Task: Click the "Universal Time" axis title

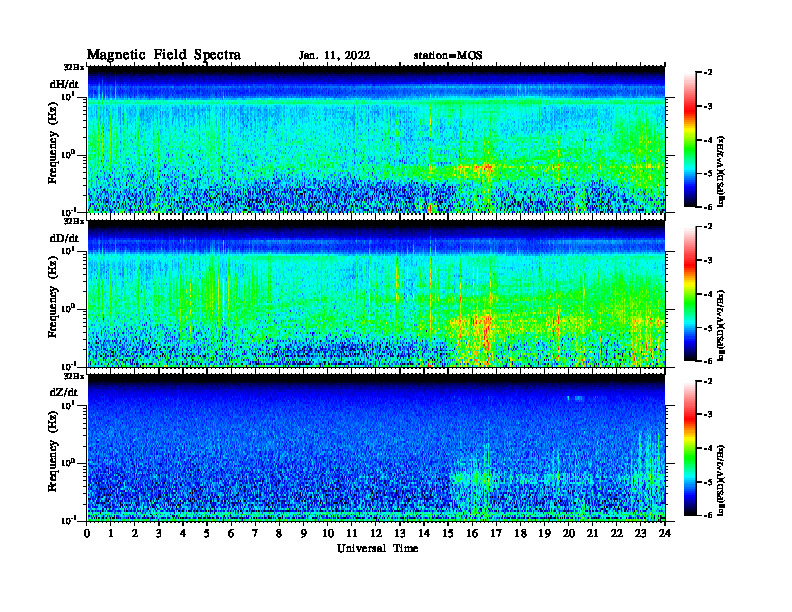Action: coord(378,548)
